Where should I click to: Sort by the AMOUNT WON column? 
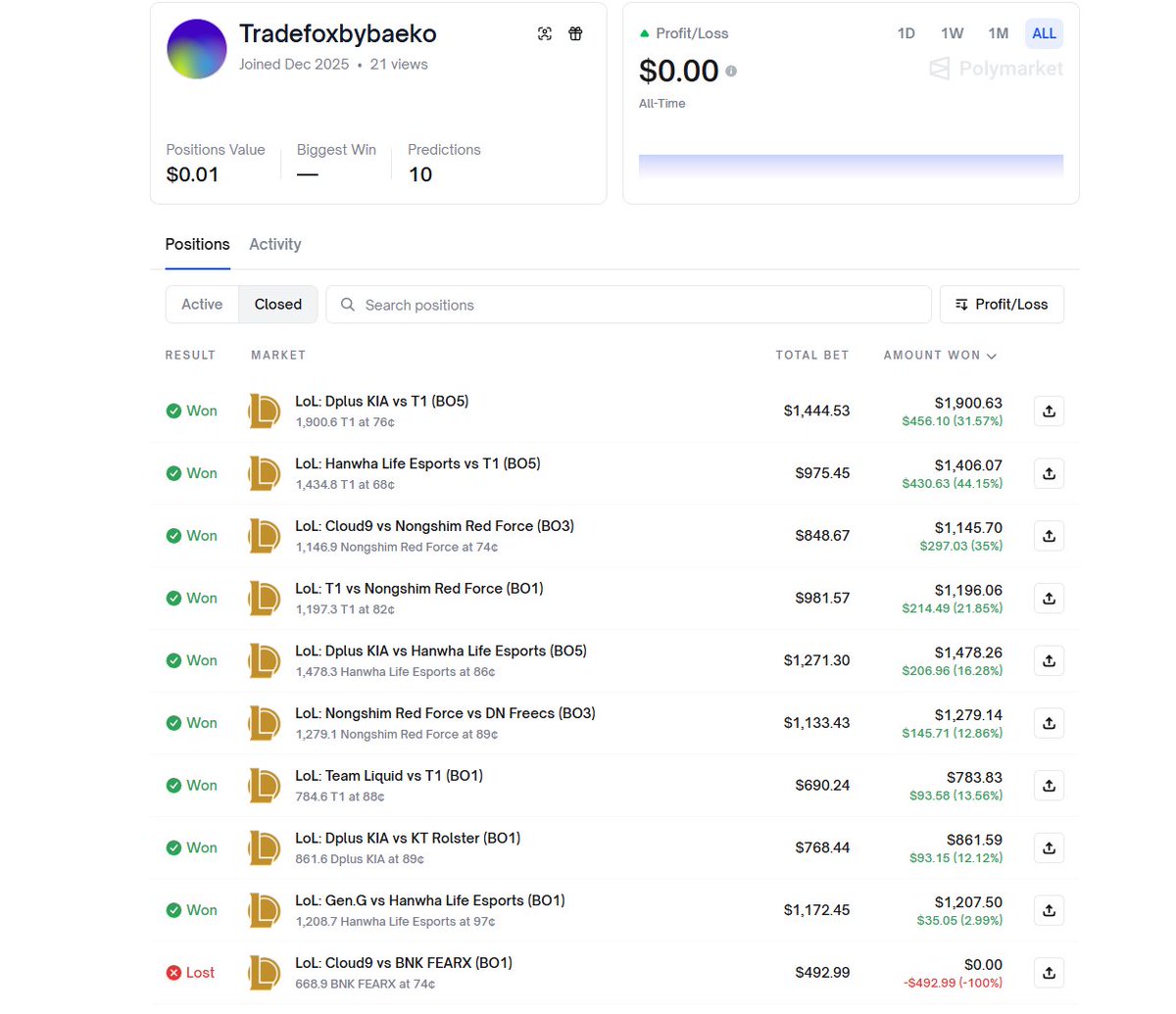click(x=940, y=356)
